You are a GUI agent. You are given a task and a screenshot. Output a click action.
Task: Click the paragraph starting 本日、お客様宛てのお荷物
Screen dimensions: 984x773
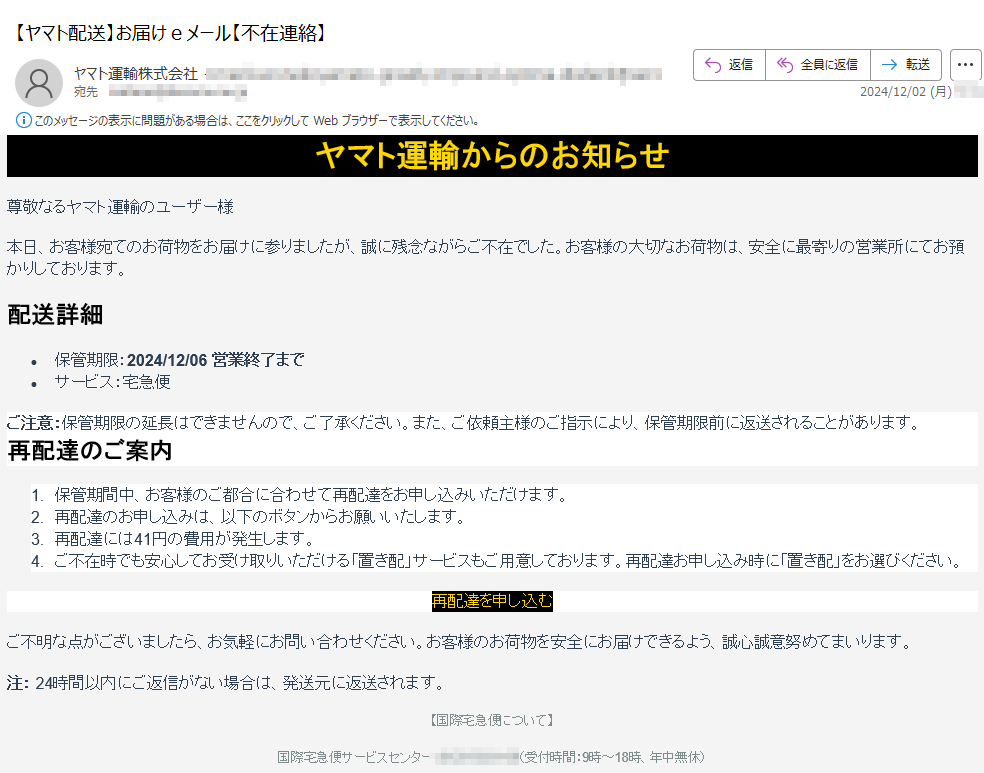coord(486,257)
